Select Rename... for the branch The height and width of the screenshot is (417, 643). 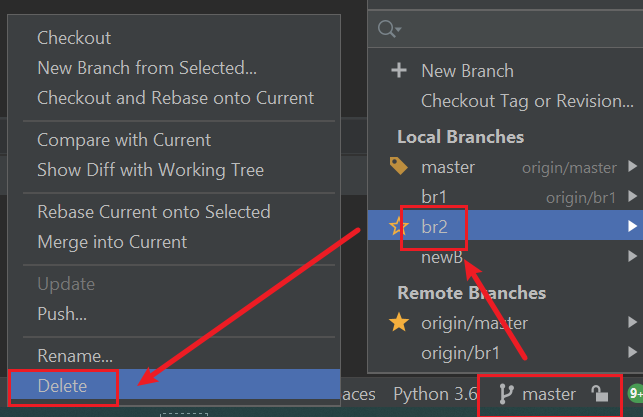tap(75, 356)
